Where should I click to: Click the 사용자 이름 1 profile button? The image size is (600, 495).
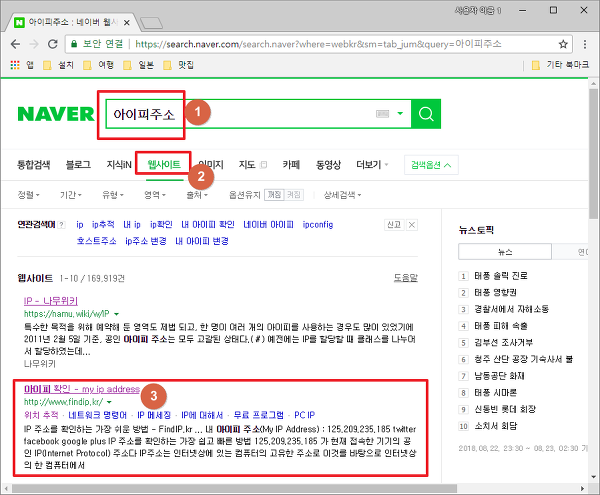478,11
